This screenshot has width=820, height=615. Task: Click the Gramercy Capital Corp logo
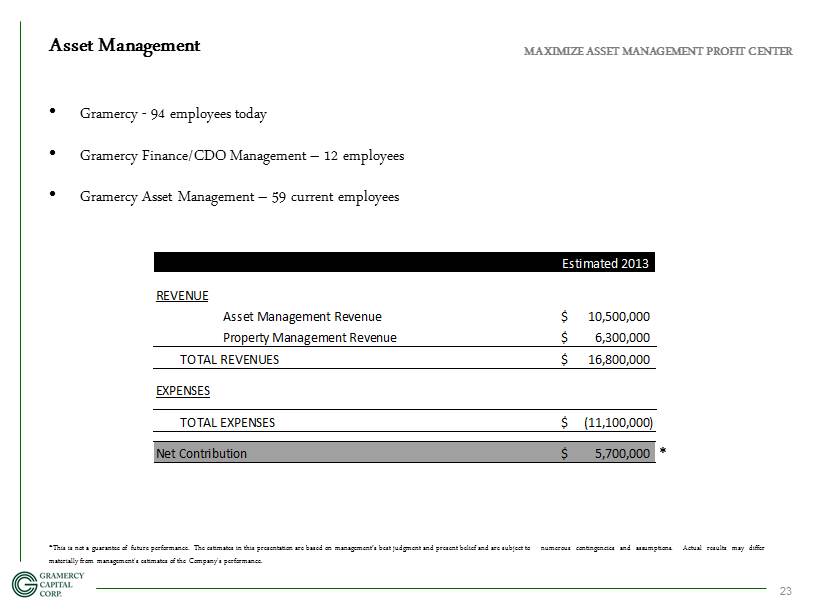click(x=48, y=584)
